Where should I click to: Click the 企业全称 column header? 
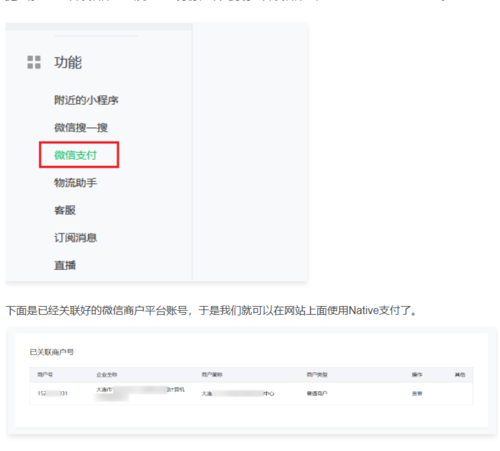pyautogui.click(x=107, y=375)
